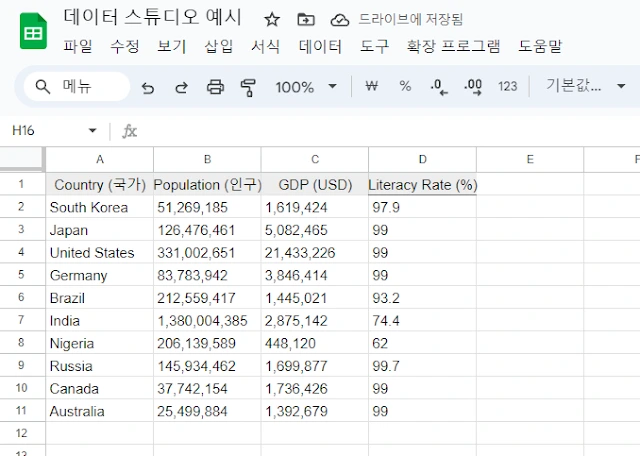Click the name box showing H16
Viewport: 640px width, 456px height.
23,131
